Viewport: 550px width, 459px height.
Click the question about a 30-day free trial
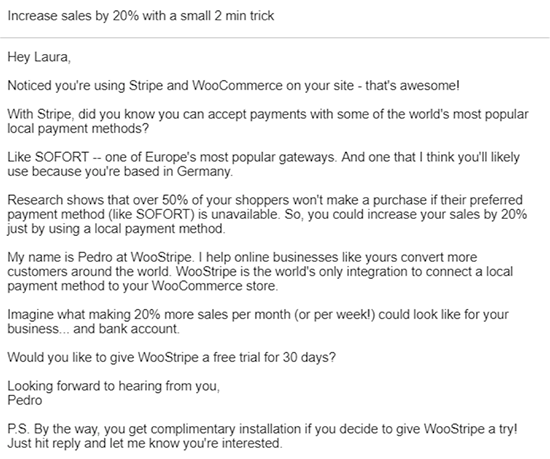[x=172, y=357]
